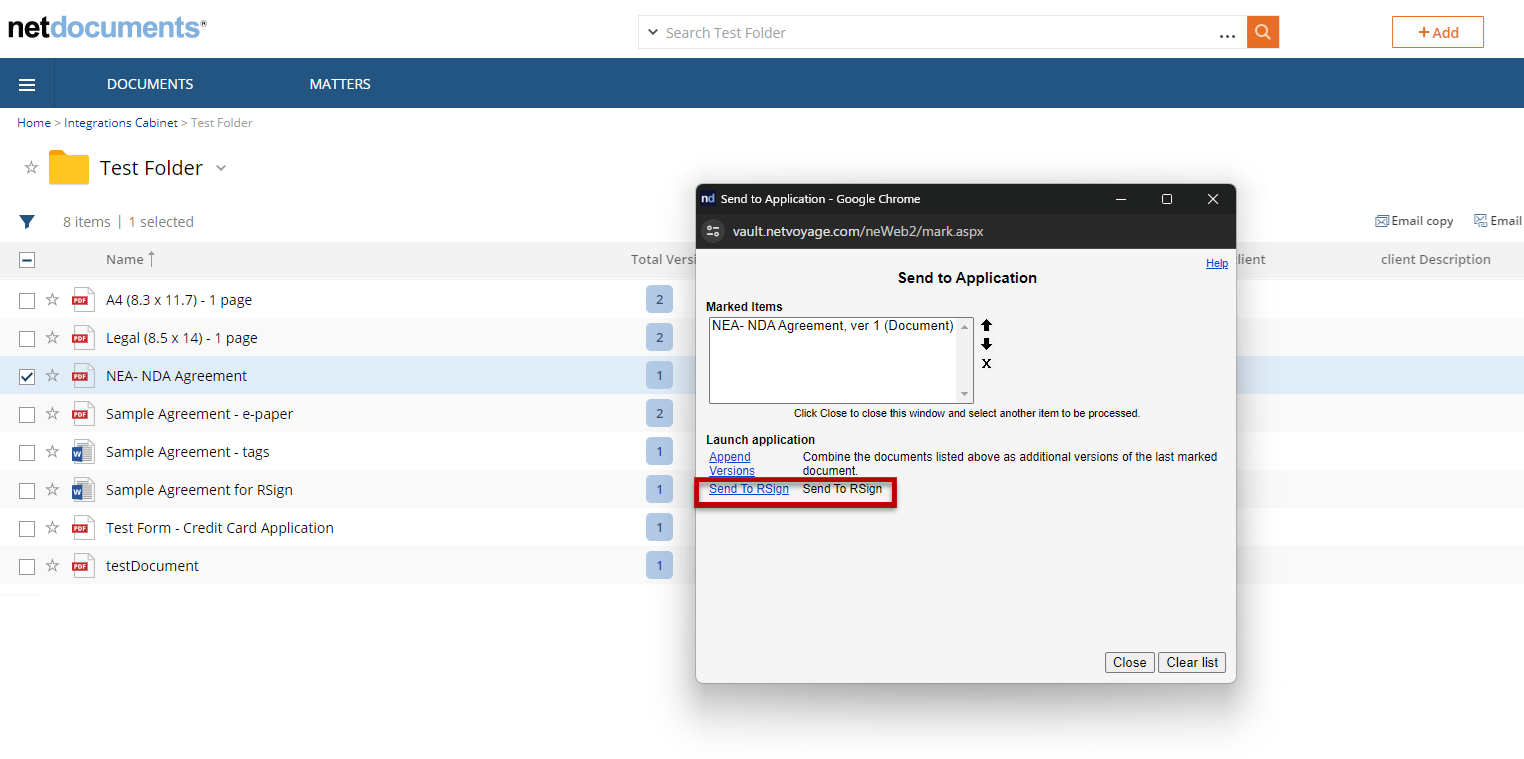Favorite the Legal (8.5 x 14) document

point(52,338)
